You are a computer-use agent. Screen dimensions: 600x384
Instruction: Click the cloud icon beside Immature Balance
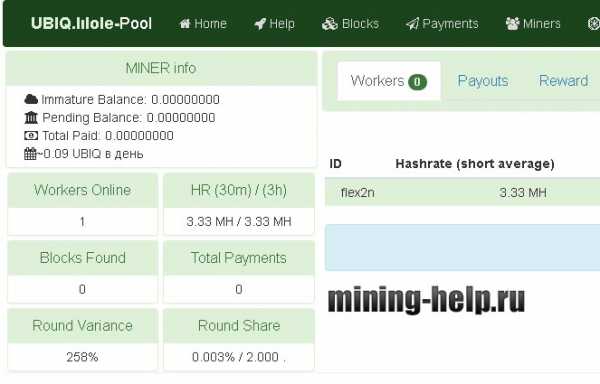[31, 99]
